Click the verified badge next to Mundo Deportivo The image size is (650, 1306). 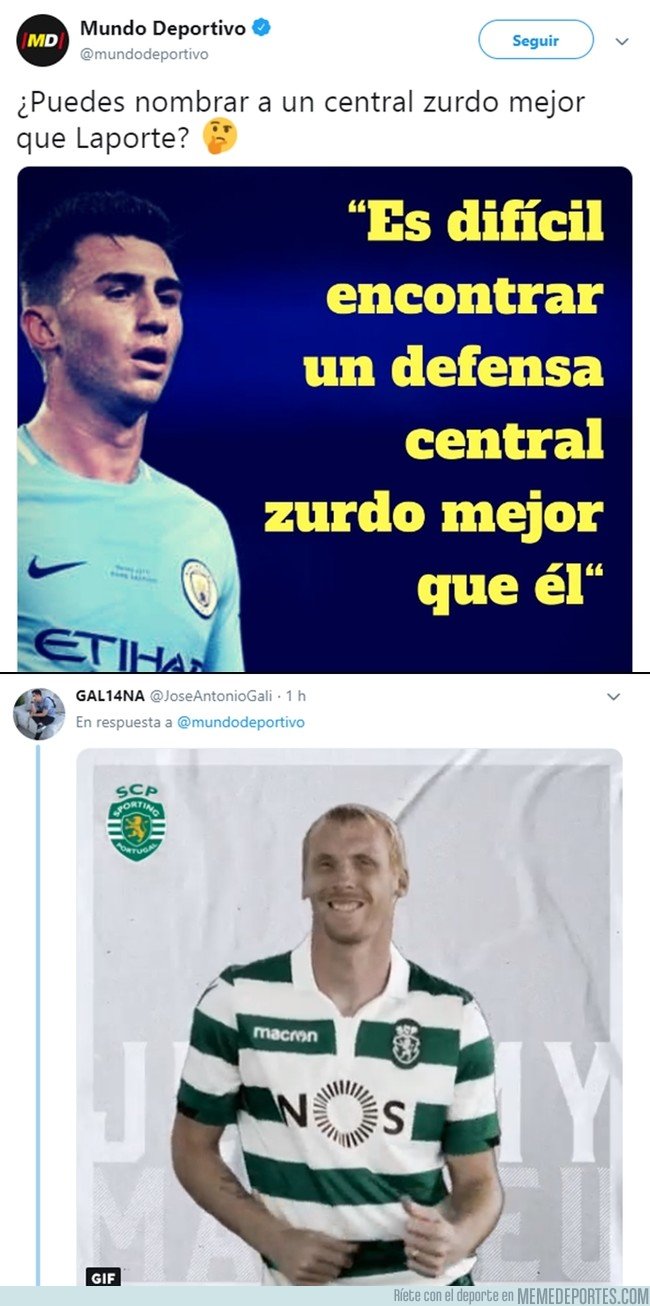260,30
